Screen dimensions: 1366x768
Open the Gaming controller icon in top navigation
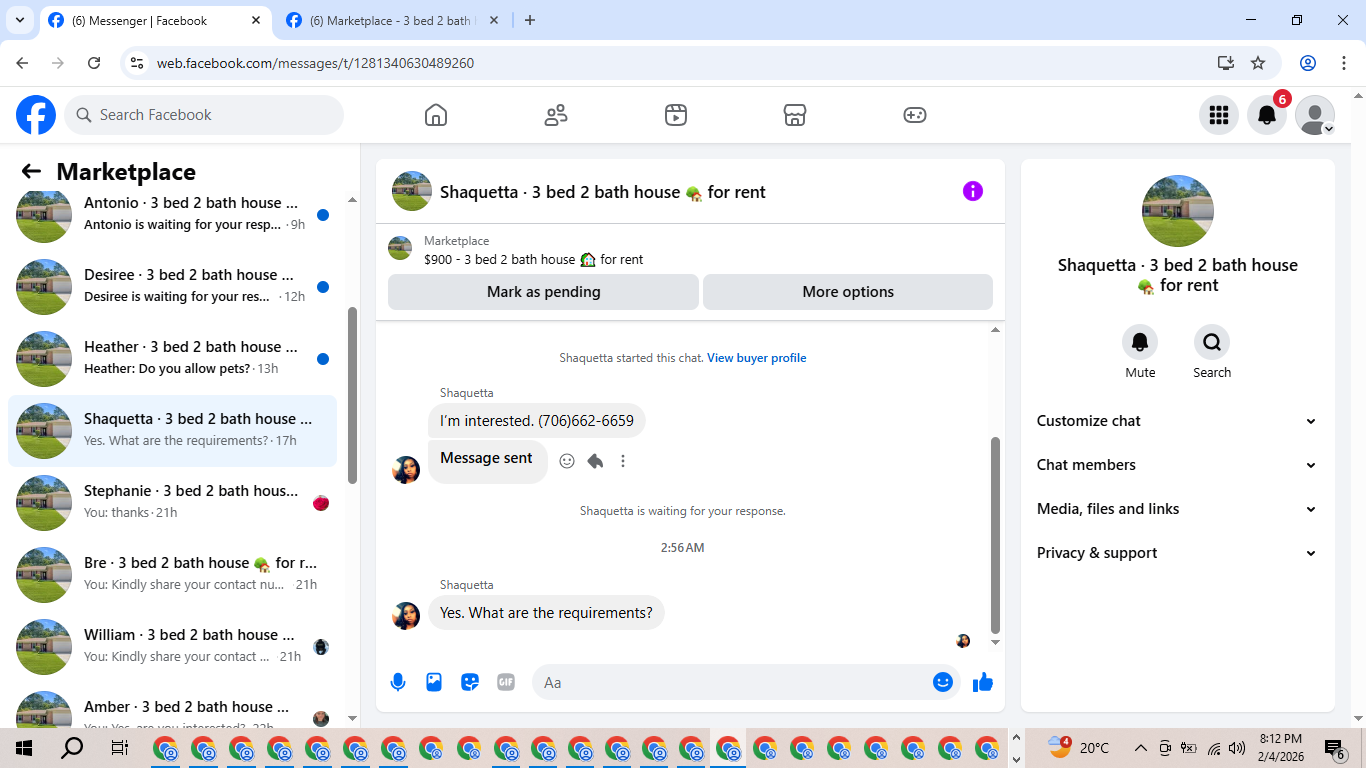coord(915,115)
